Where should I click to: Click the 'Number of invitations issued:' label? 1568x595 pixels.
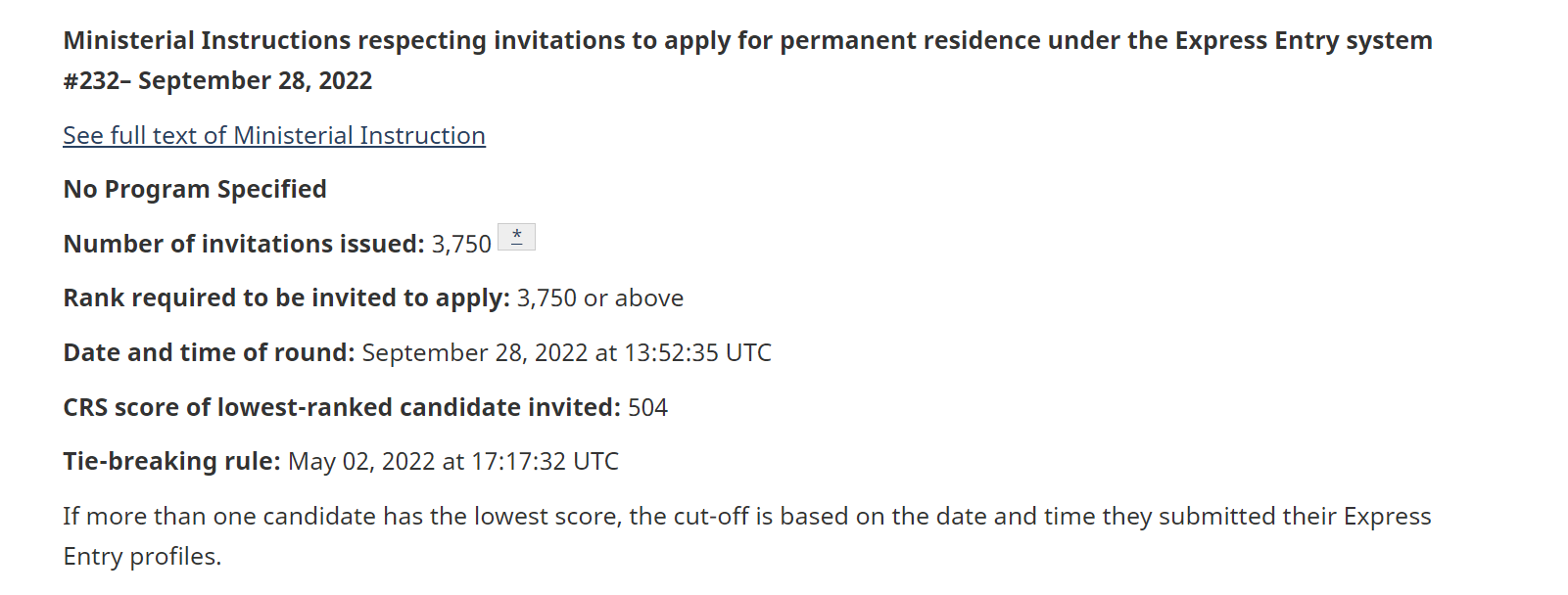pyautogui.click(x=244, y=244)
